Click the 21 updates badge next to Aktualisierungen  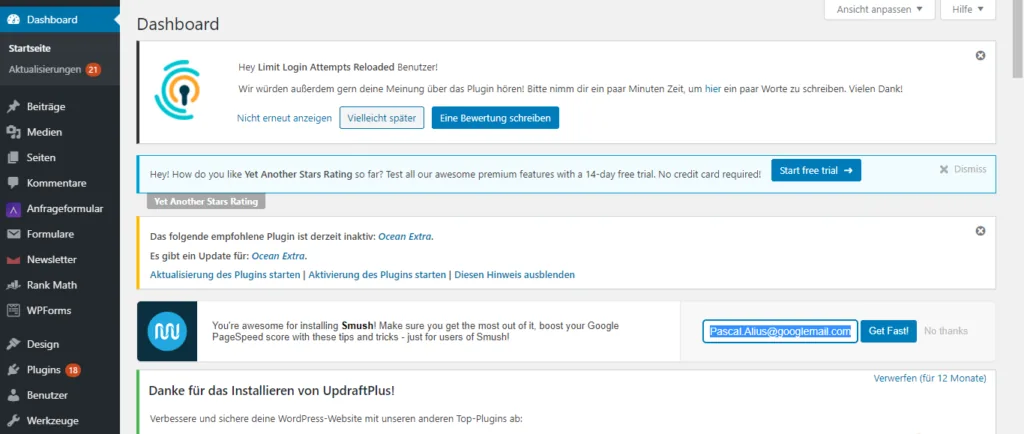(93, 69)
